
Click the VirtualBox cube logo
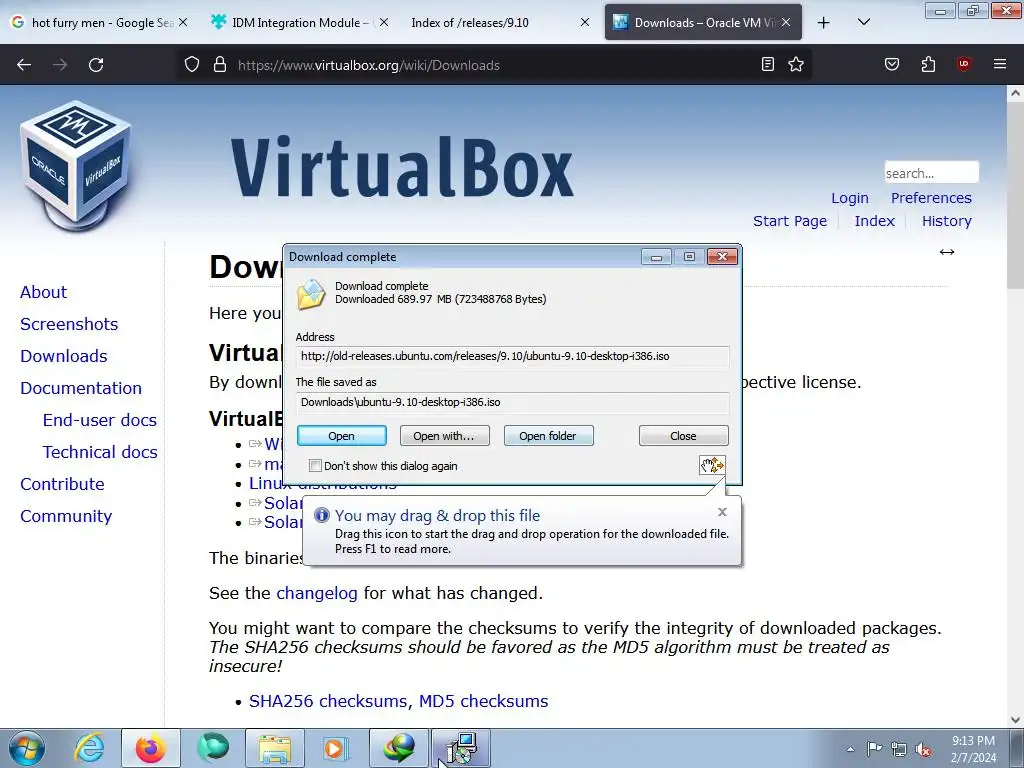pos(76,166)
